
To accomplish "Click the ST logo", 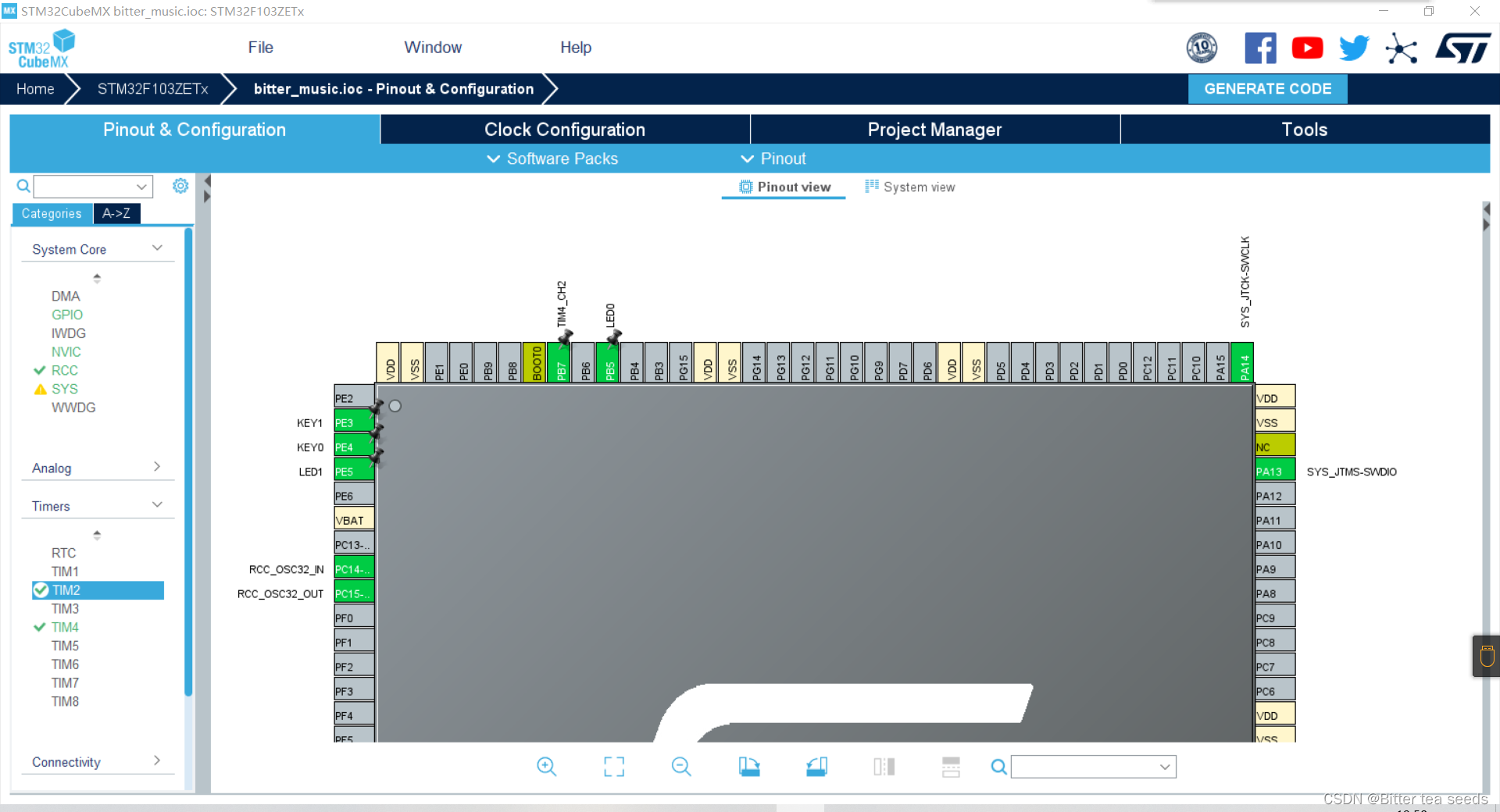I will 1462,48.
